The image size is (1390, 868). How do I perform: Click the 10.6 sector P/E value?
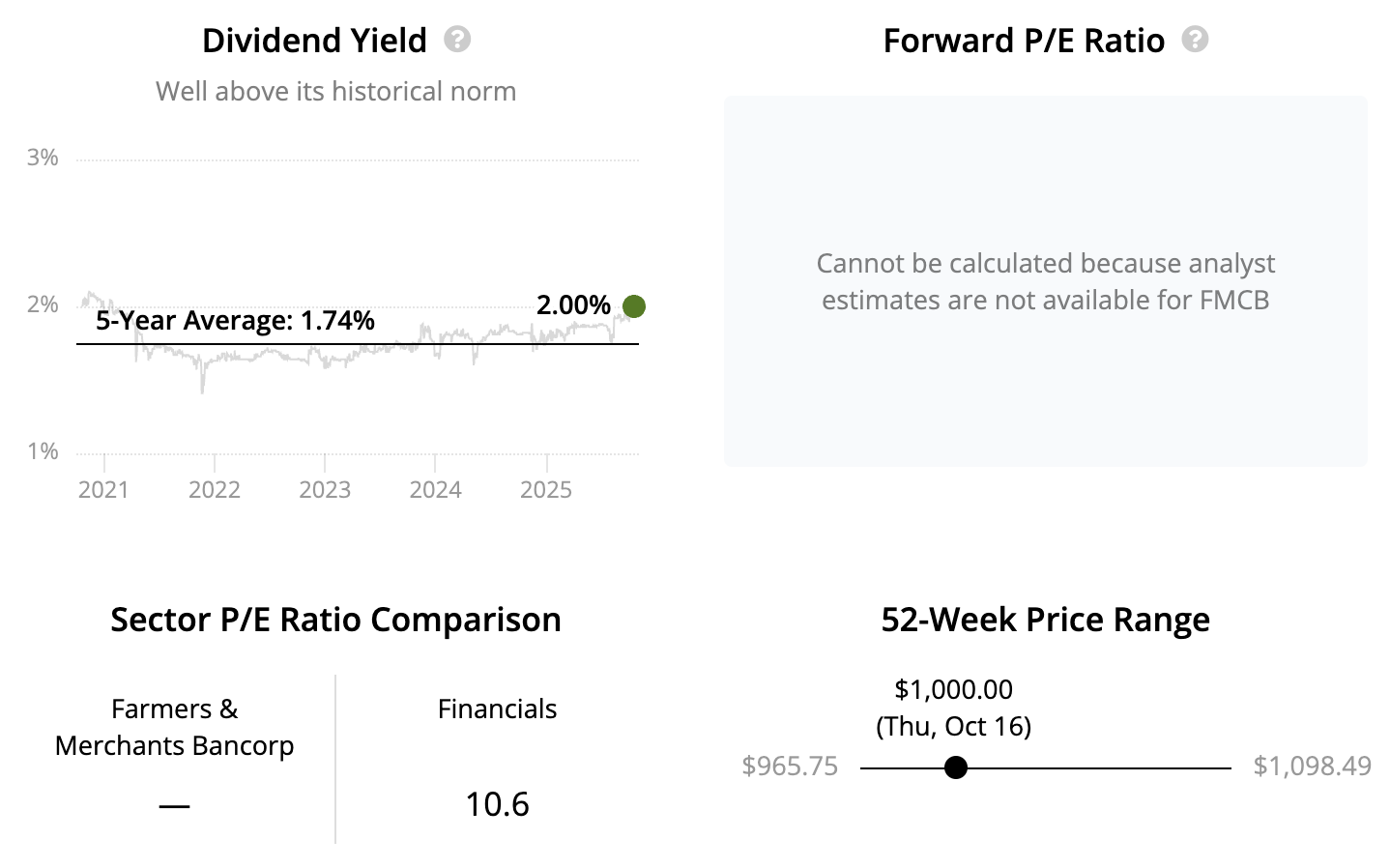[497, 804]
